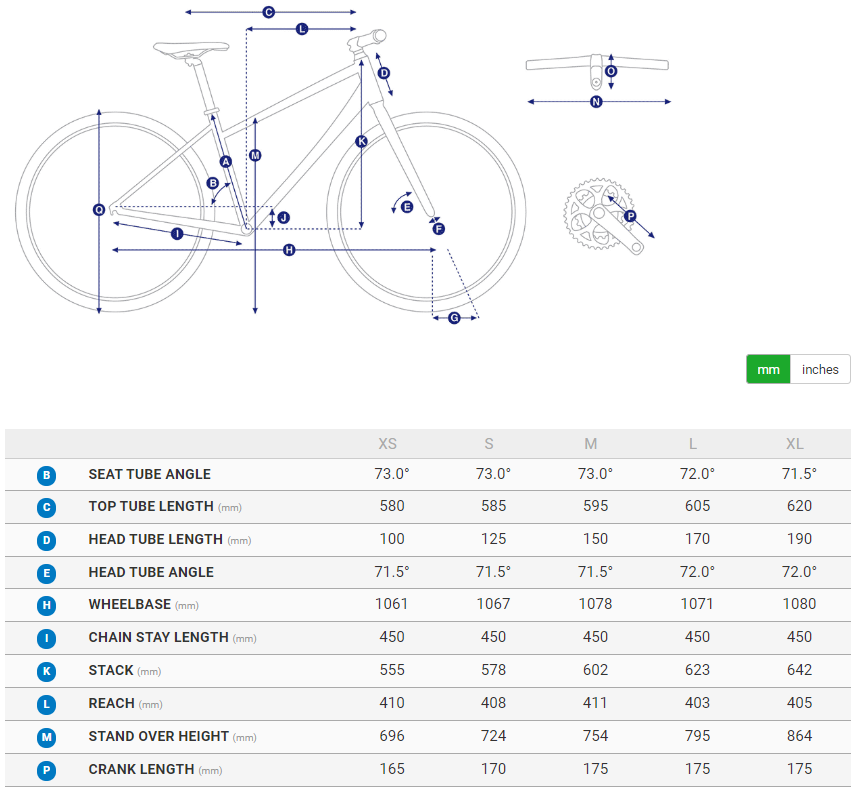Click the K badge beside Stack
The height and width of the screenshot is (794, 856).
pos(47,671)
